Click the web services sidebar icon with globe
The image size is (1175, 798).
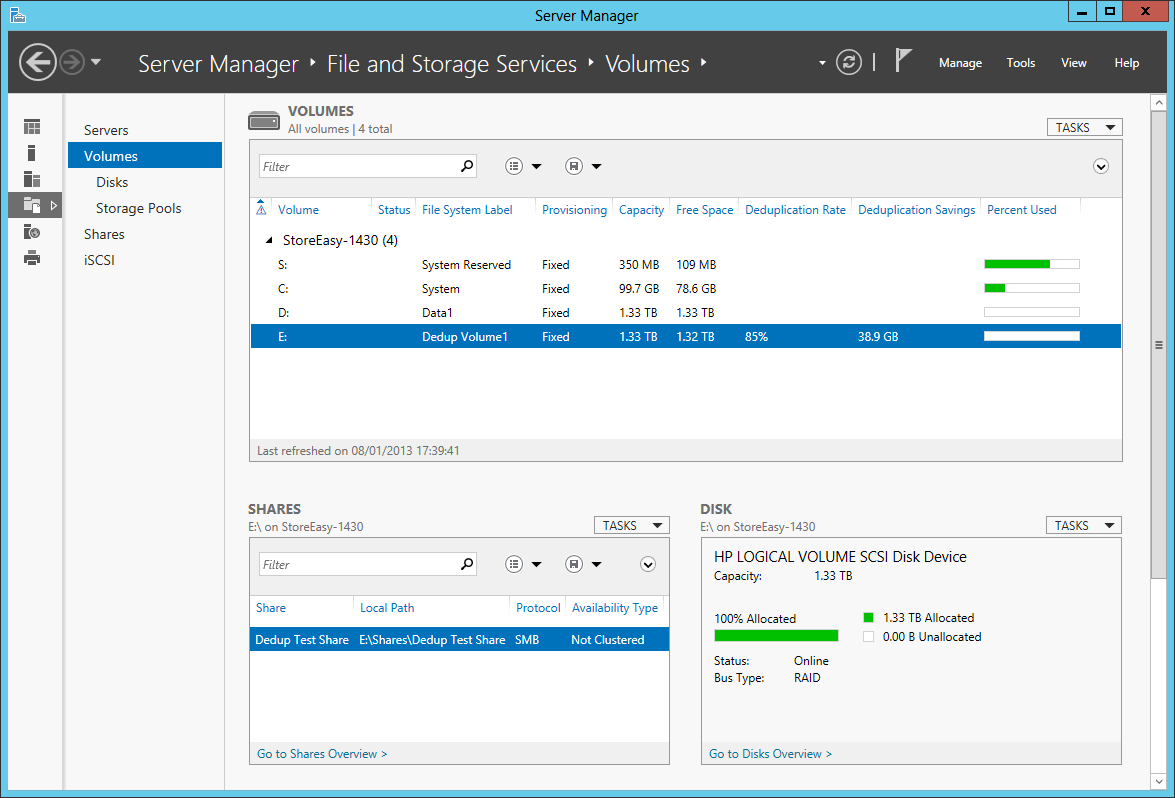[x=31, y=231]
